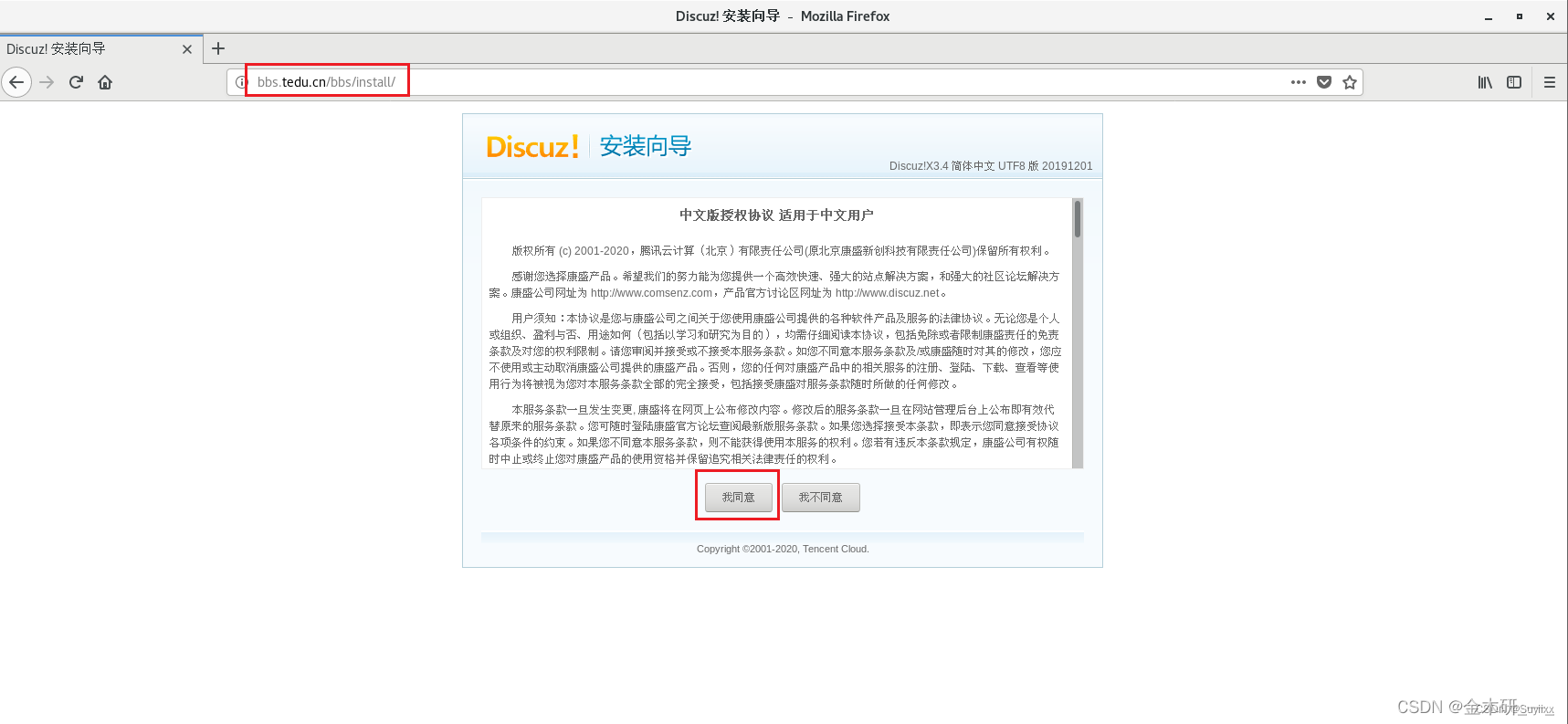Screen dimensions: 1568x724
Task: Click the 中文版授权协议 适用于中文用户 heading
Action: point(776,215)
